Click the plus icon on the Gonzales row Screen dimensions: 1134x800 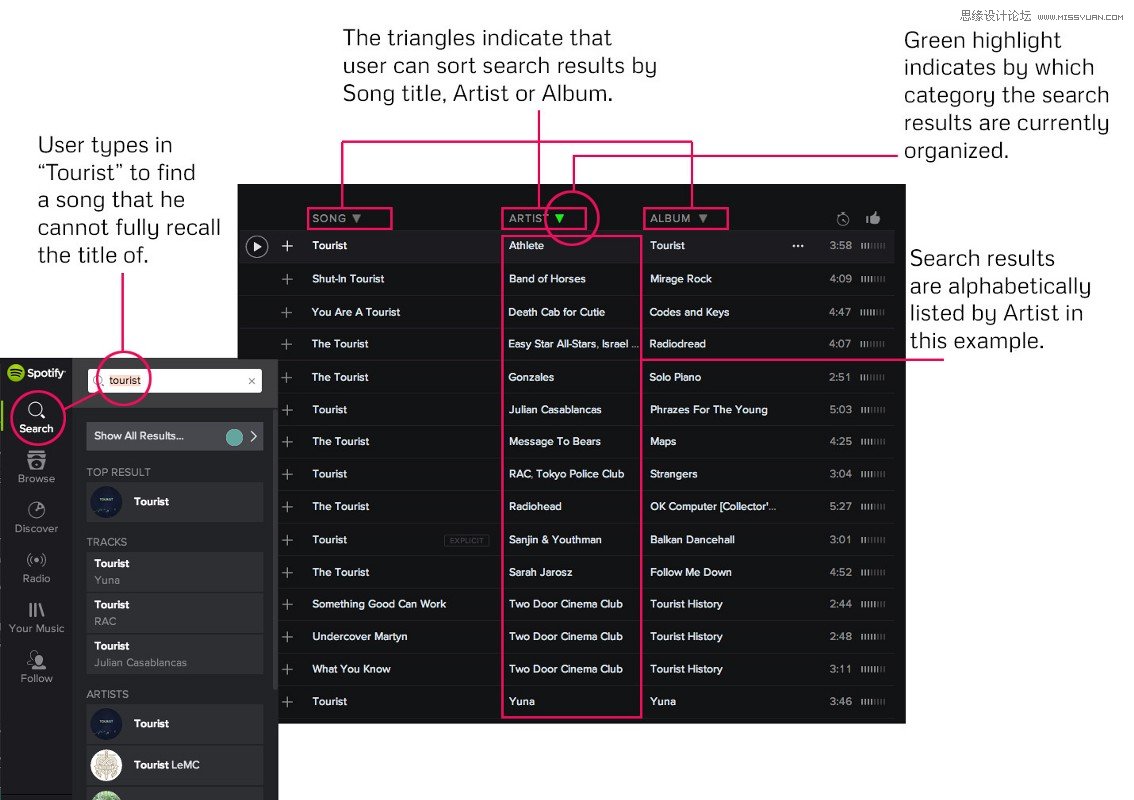[x=287, y=378]
